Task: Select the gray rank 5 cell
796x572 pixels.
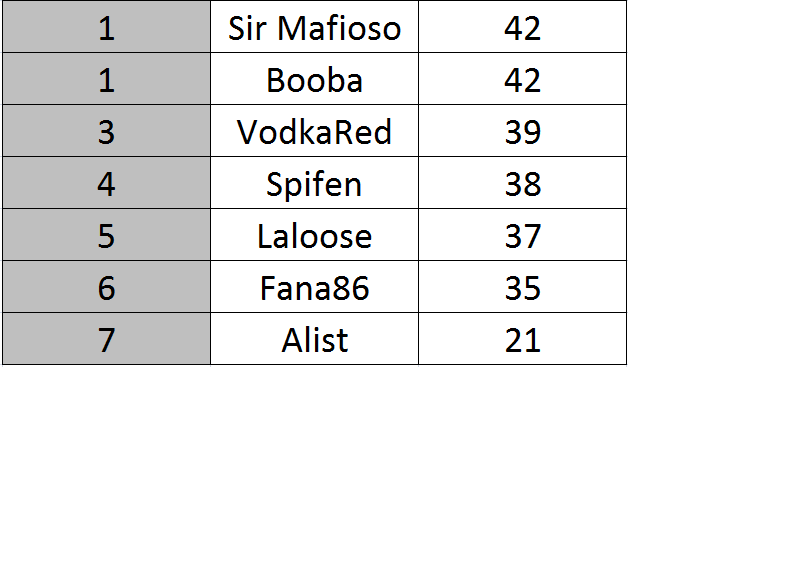Action: click(x=106, y=235)
